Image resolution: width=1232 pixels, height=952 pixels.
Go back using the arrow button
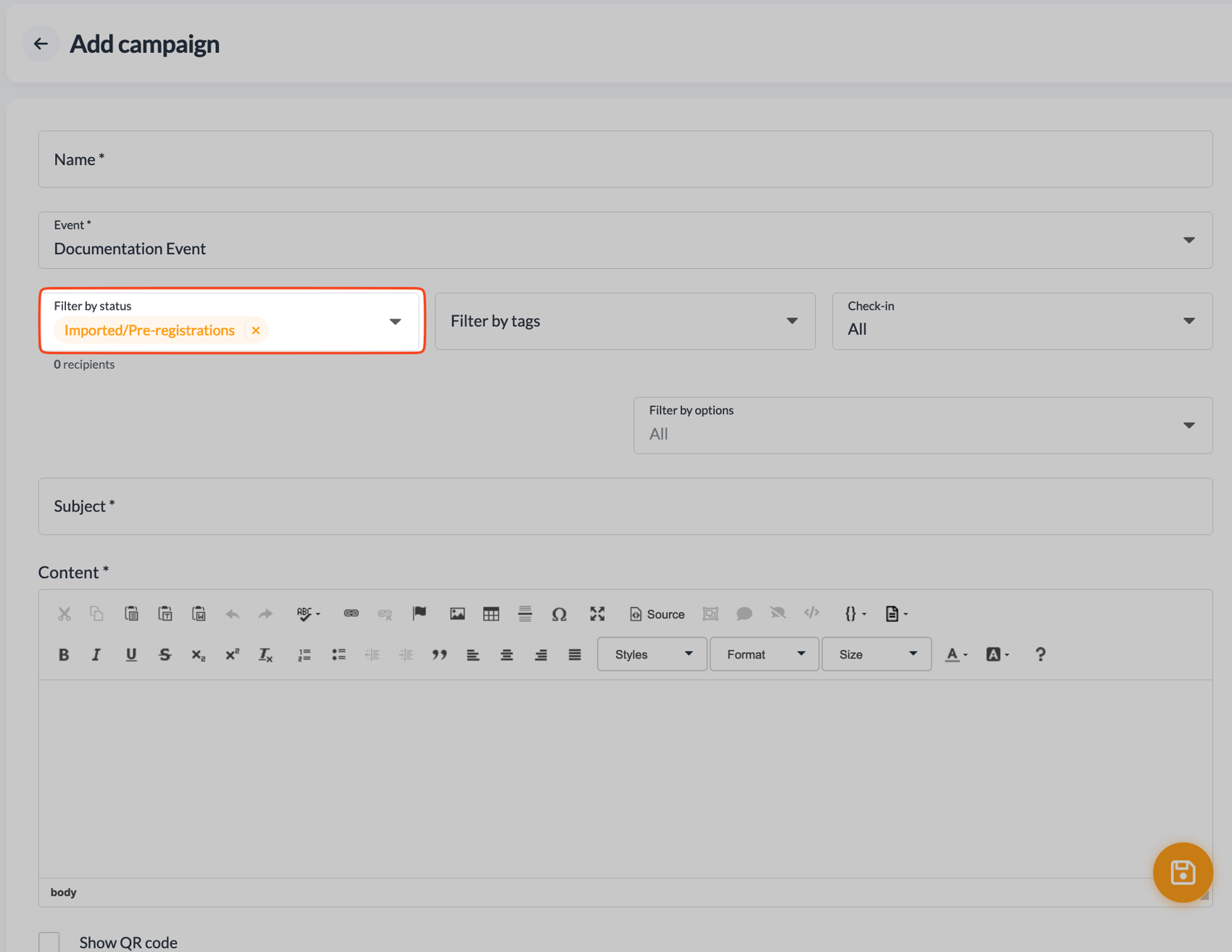point(41,43)
